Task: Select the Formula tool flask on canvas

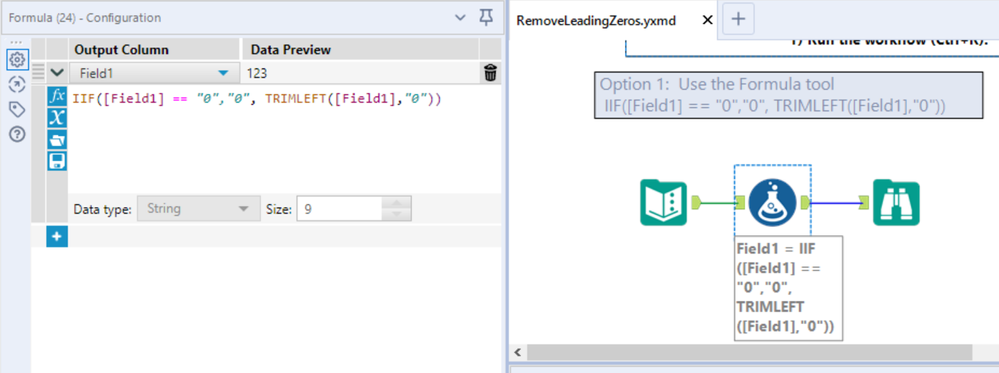Action: 772,203
